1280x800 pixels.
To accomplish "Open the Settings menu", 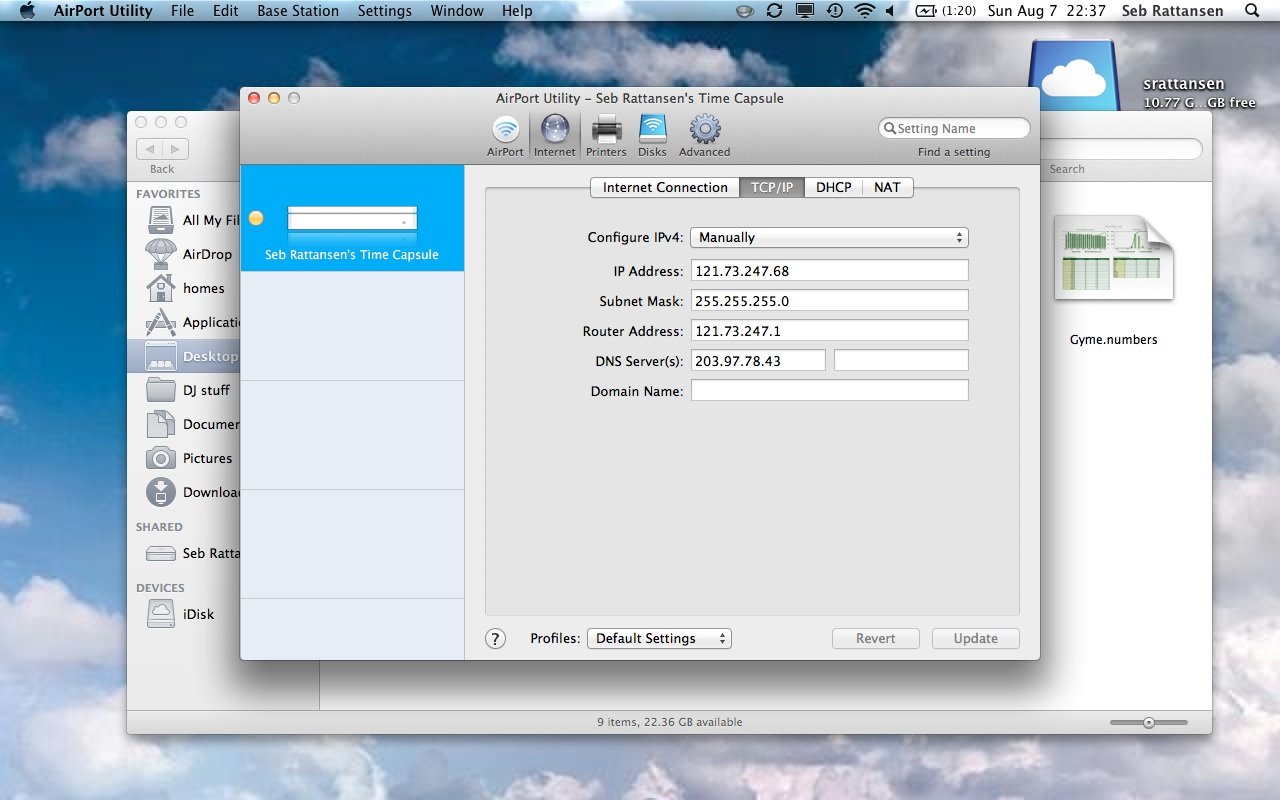I will click(384, 11).
